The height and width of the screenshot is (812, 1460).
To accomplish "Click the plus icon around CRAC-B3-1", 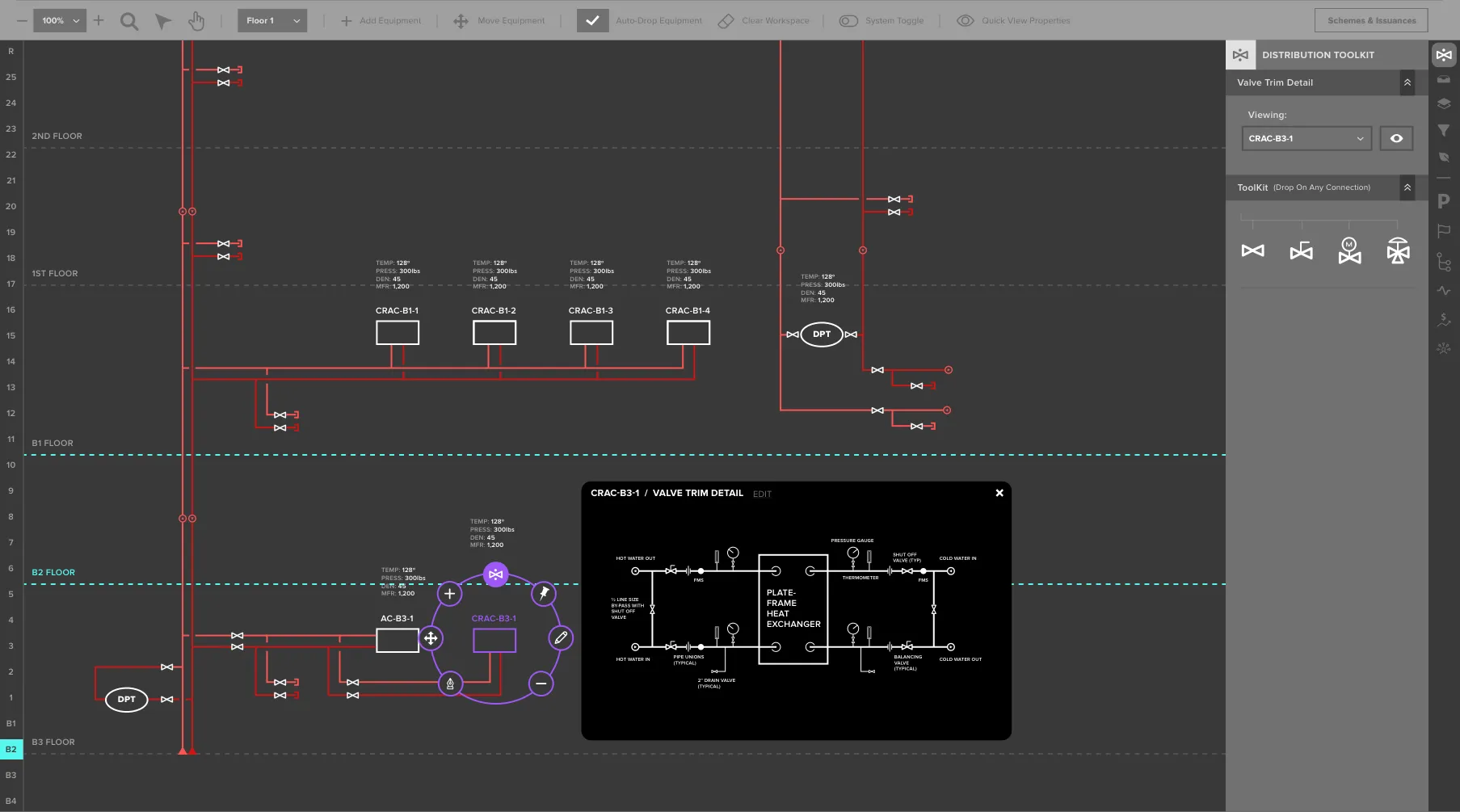I will (x=450, y=594).
